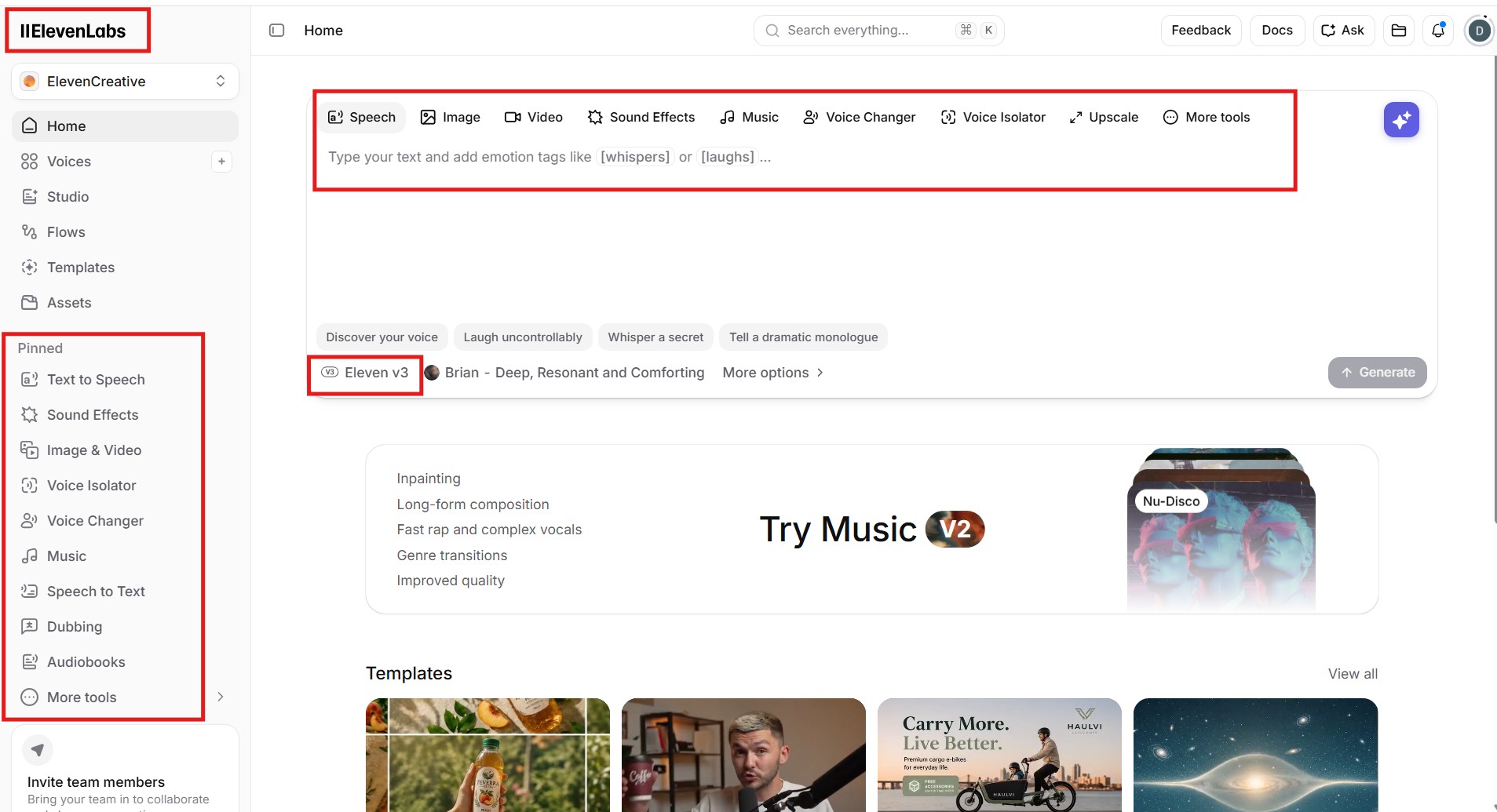Expand the More tools sidebar chevron

[221, 697]
